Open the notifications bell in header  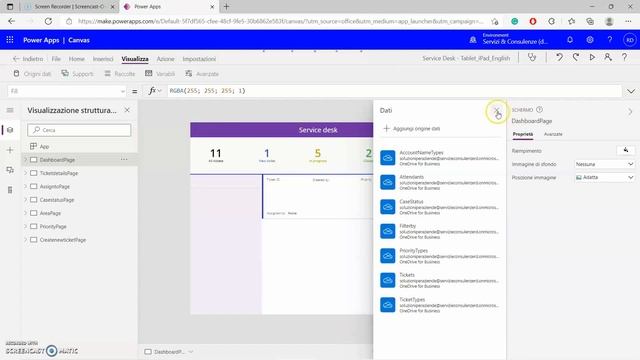point(570,40)
